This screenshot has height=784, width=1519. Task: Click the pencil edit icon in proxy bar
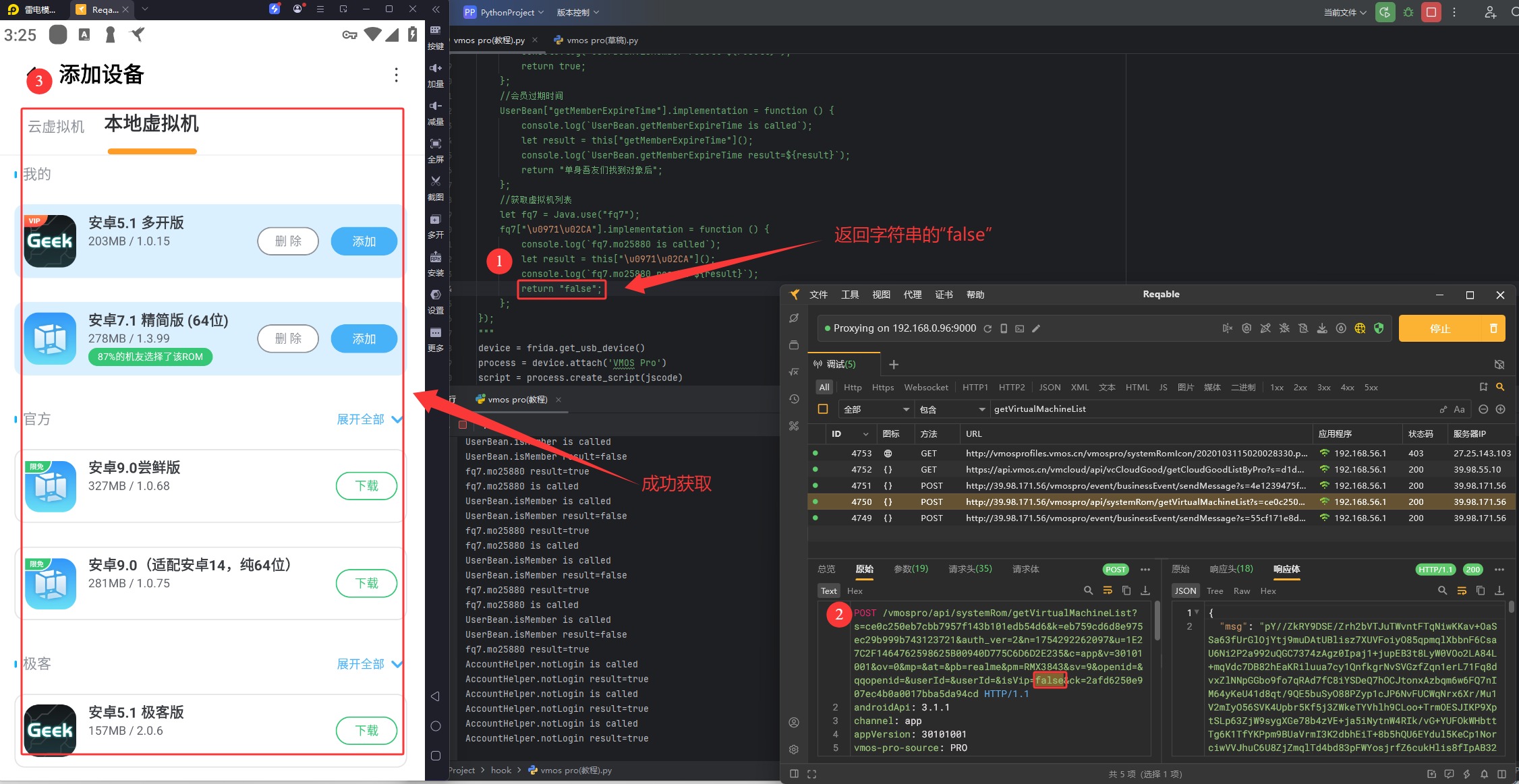click(x=1036, y=328)
